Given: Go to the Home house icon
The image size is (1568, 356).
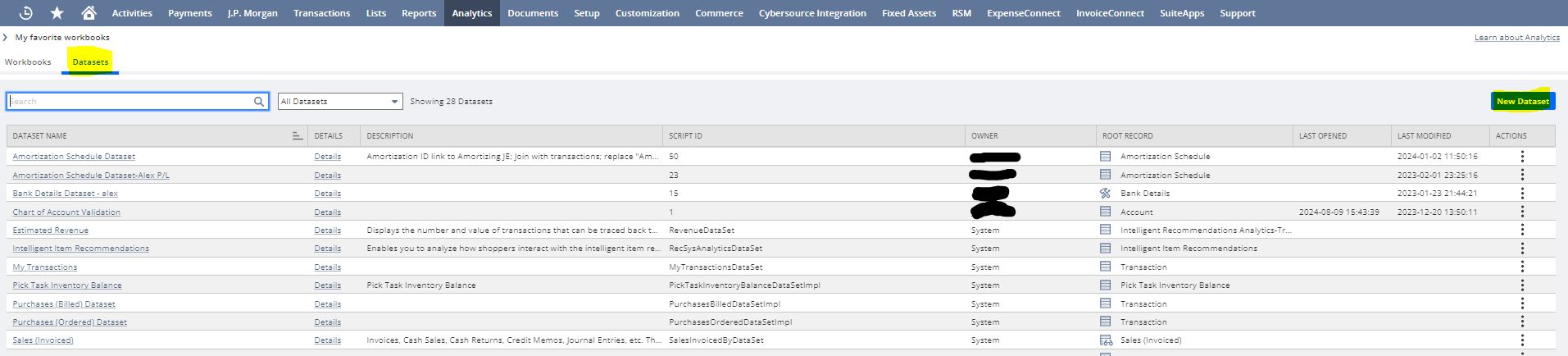Looking at the screenshot, I should [89, 13].
